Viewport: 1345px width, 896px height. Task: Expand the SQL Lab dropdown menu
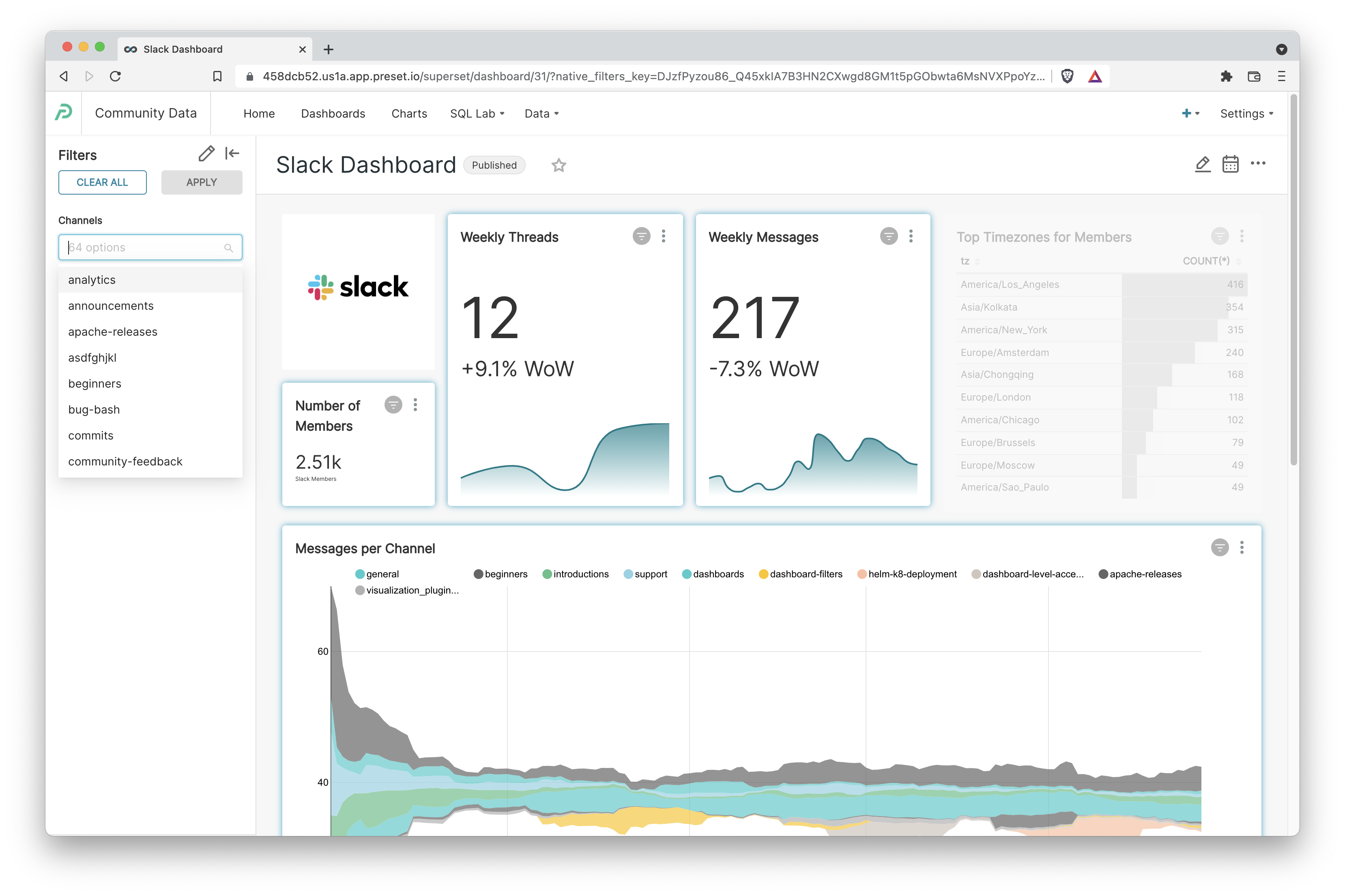coord(477,114)
